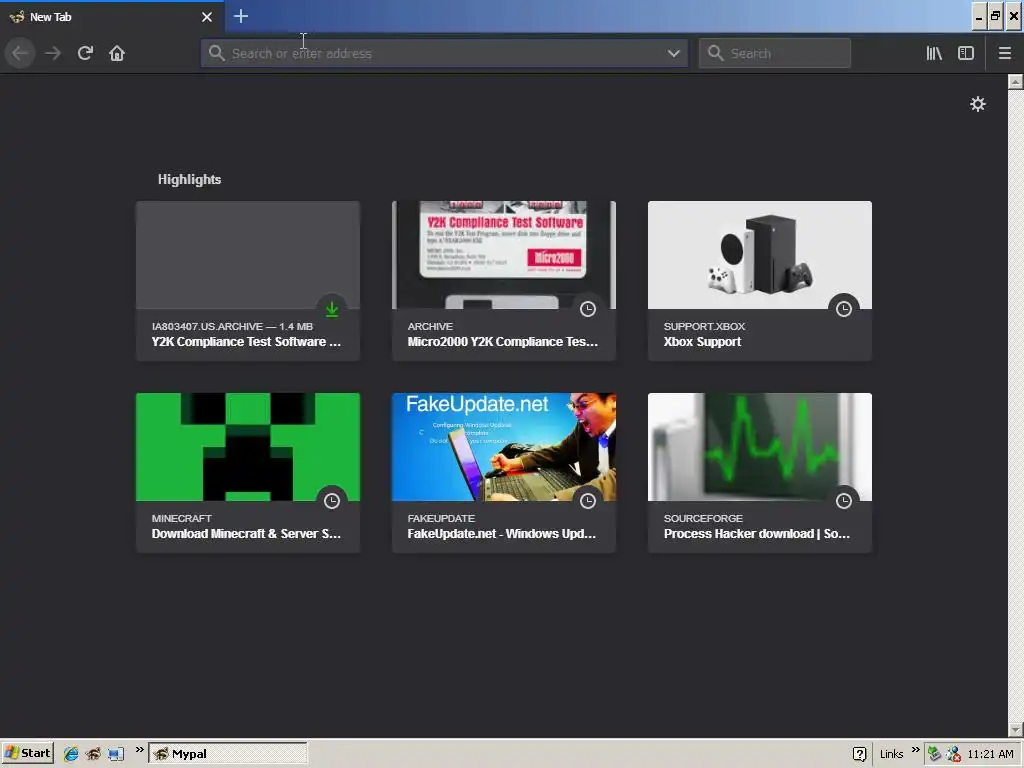Toggle the sidebar panel icon

tap(966, 53)
